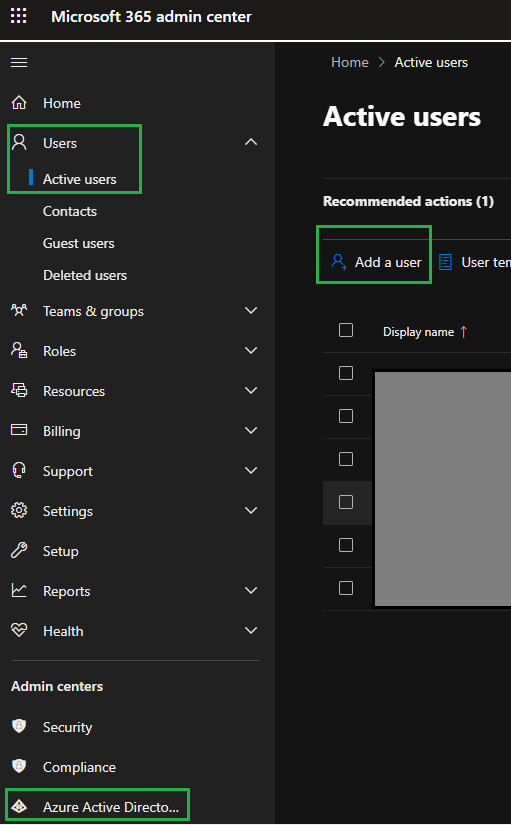The image size is (511, 825).
Task: Check the fifth user row checkbox
Action: (x=346, y=545)
